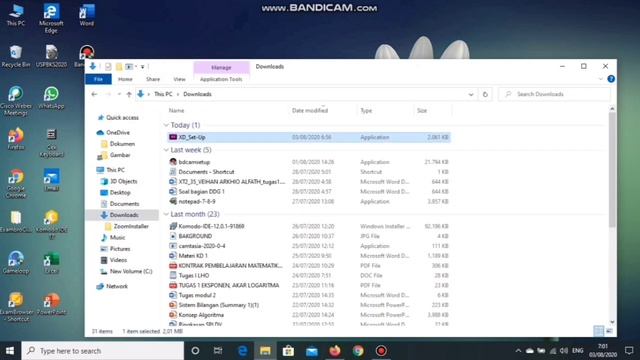
Task: Launch Microsoft Edge from taskbar
Action: 242,351
